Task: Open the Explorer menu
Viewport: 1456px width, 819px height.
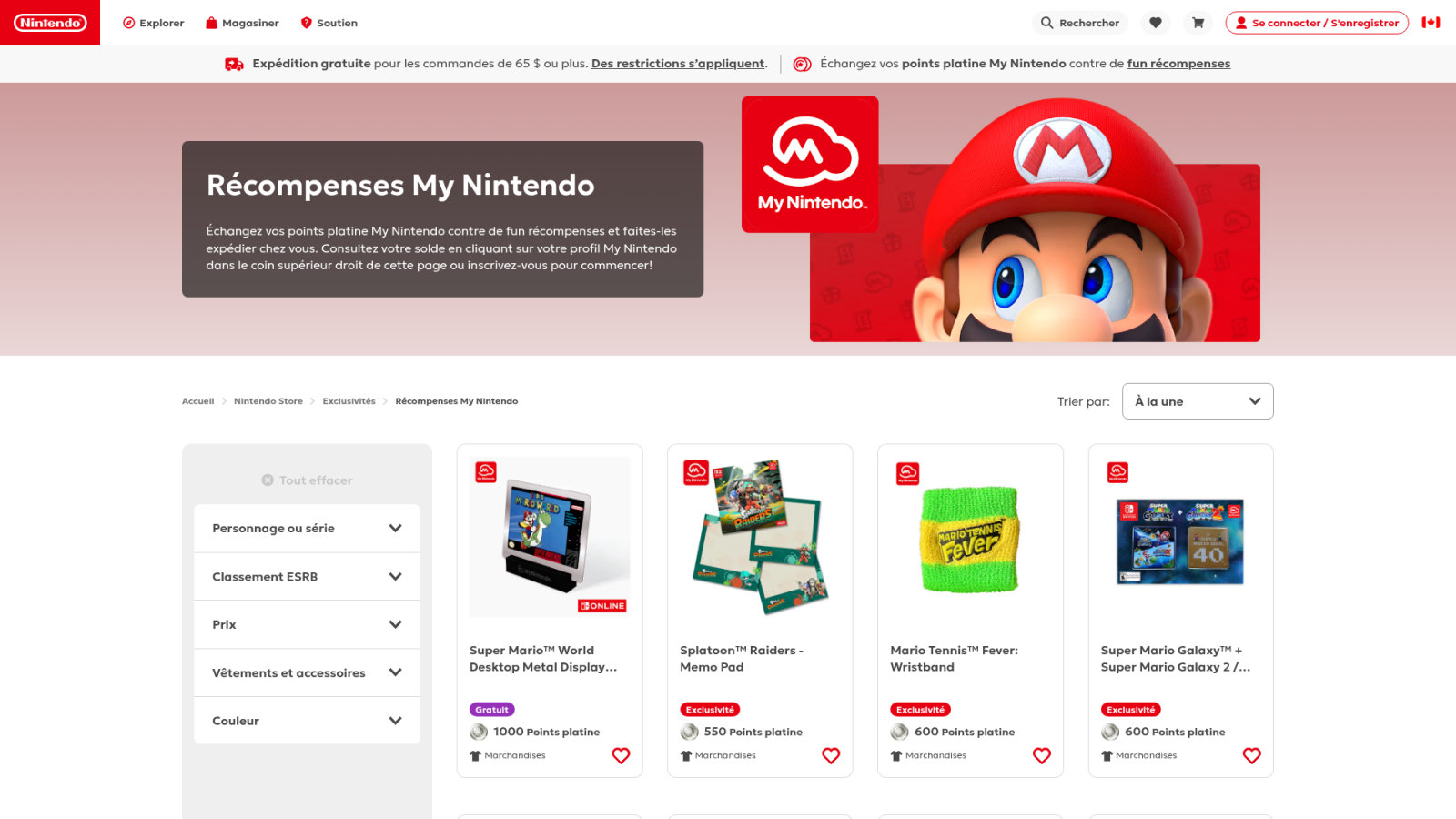Action: coord(153,23)
